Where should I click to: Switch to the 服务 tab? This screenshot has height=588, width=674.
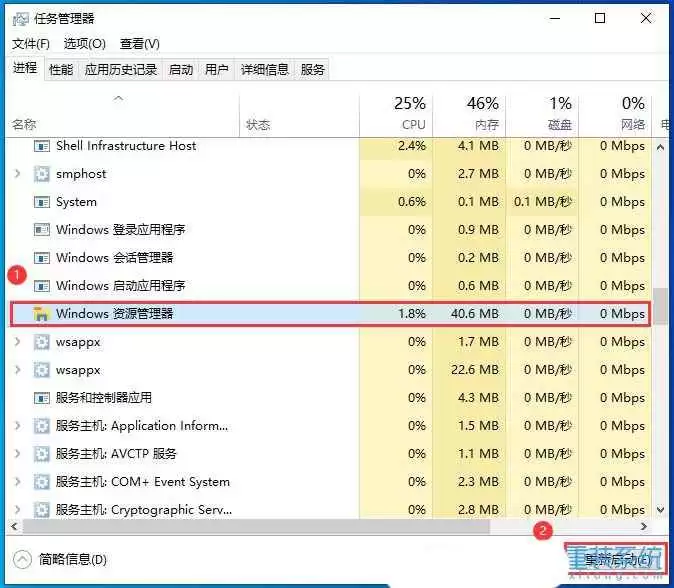(312, 69)
